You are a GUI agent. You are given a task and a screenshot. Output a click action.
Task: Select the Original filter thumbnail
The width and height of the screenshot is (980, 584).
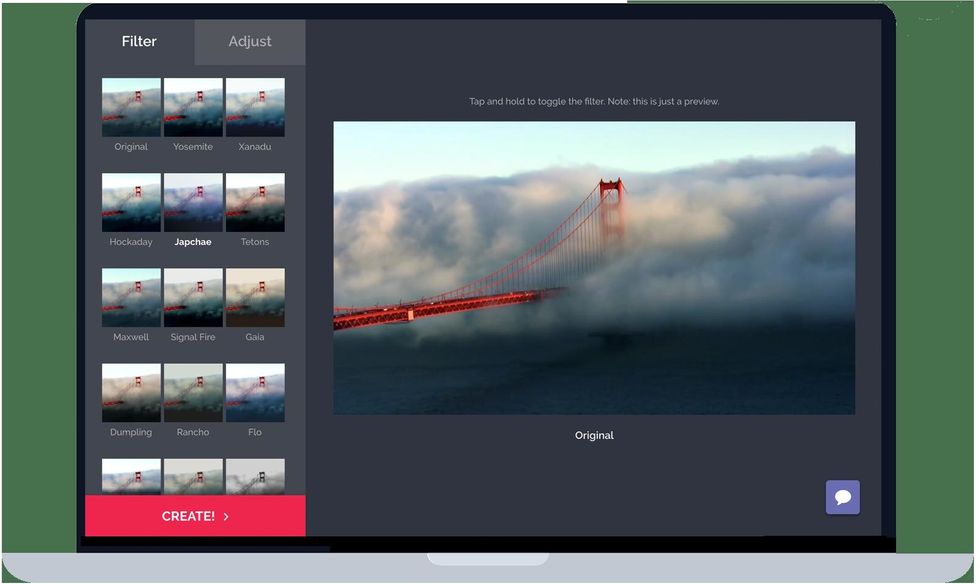coord(131,107)
